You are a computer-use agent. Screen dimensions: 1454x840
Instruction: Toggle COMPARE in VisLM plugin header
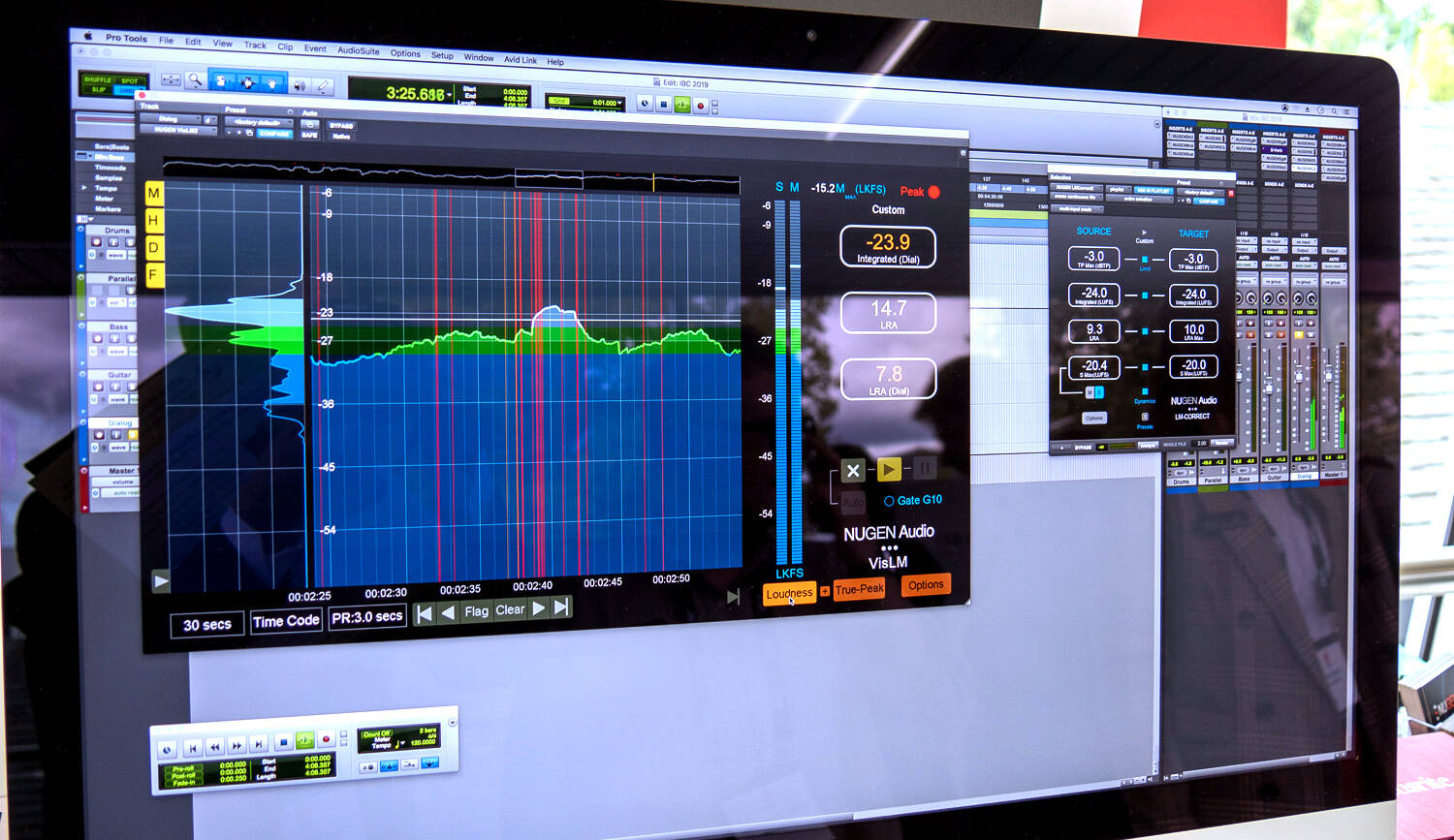274,133
